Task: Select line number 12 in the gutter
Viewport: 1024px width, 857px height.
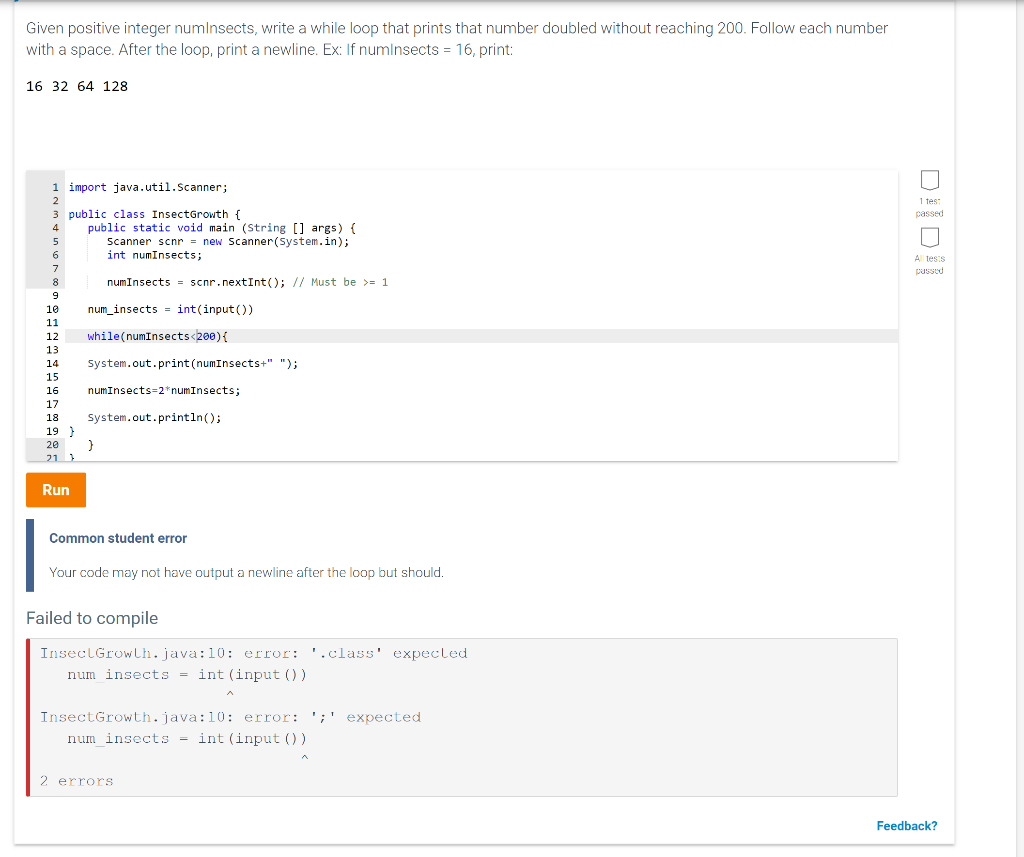Action: coord(53,336)
